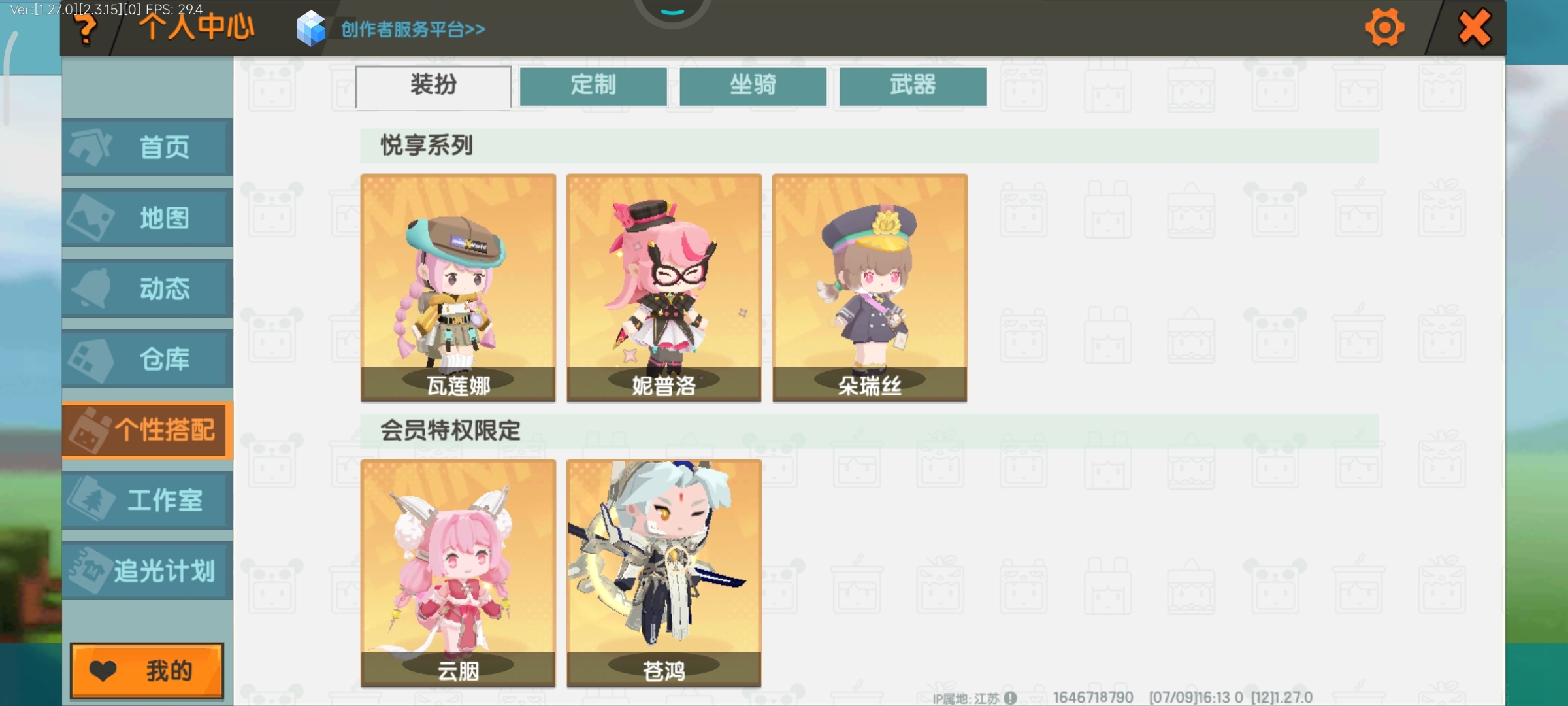This screenshot has height=706, width=1568.
Task: Choose the 苍鸿 member skin card
Action: point(664,573)
